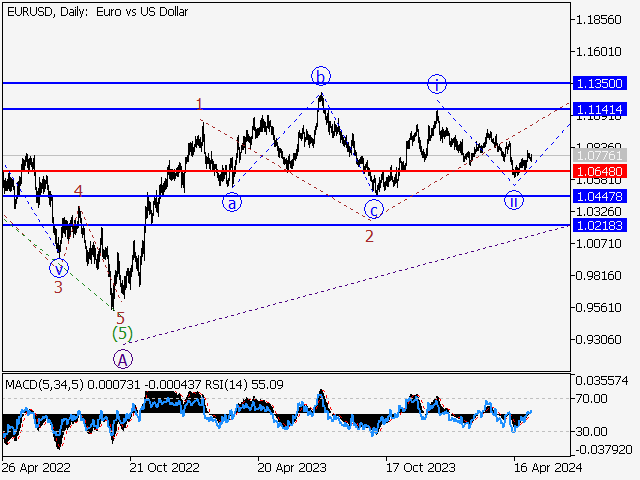Click the gray current price label 1.07761
Viewport: 640px width, 480px height.
600,156
